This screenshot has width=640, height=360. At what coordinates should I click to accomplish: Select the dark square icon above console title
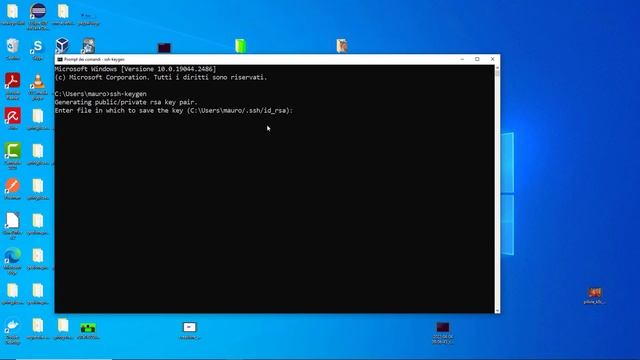pyautogui.click(x=164, y=48)
